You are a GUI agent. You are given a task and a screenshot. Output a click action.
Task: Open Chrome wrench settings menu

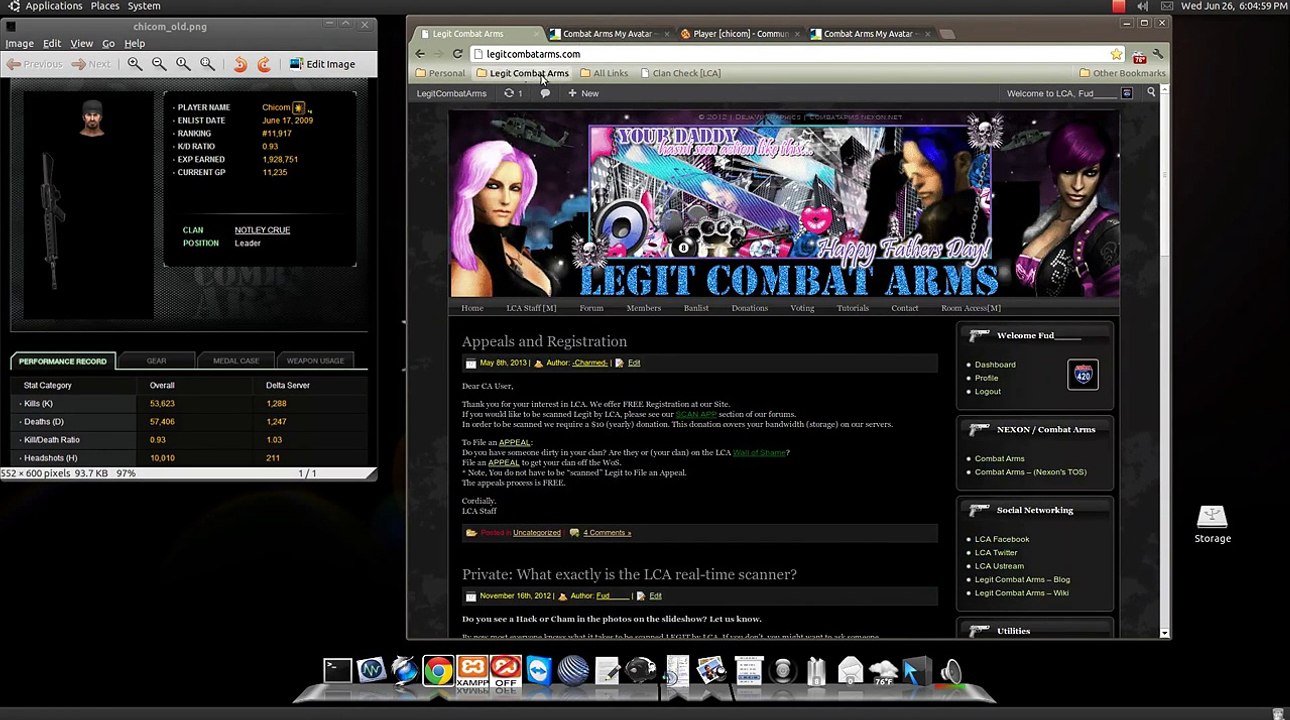[1157, 54]
